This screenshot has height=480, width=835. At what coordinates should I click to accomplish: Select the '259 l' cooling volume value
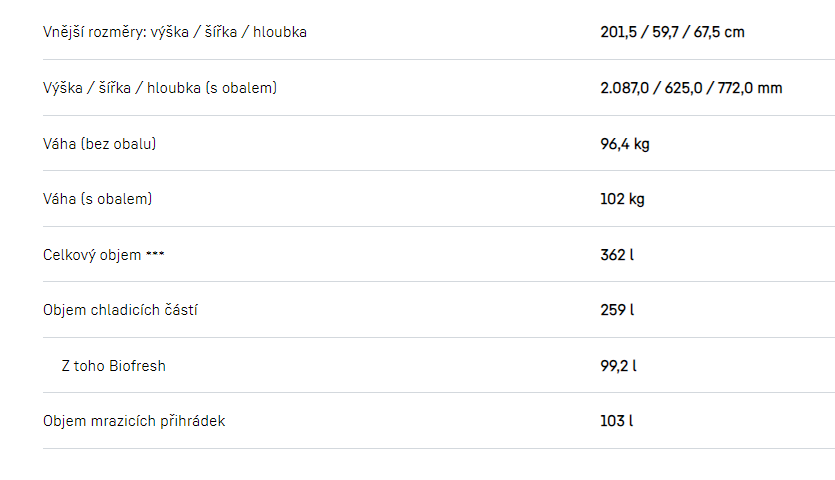pos(617,310)
